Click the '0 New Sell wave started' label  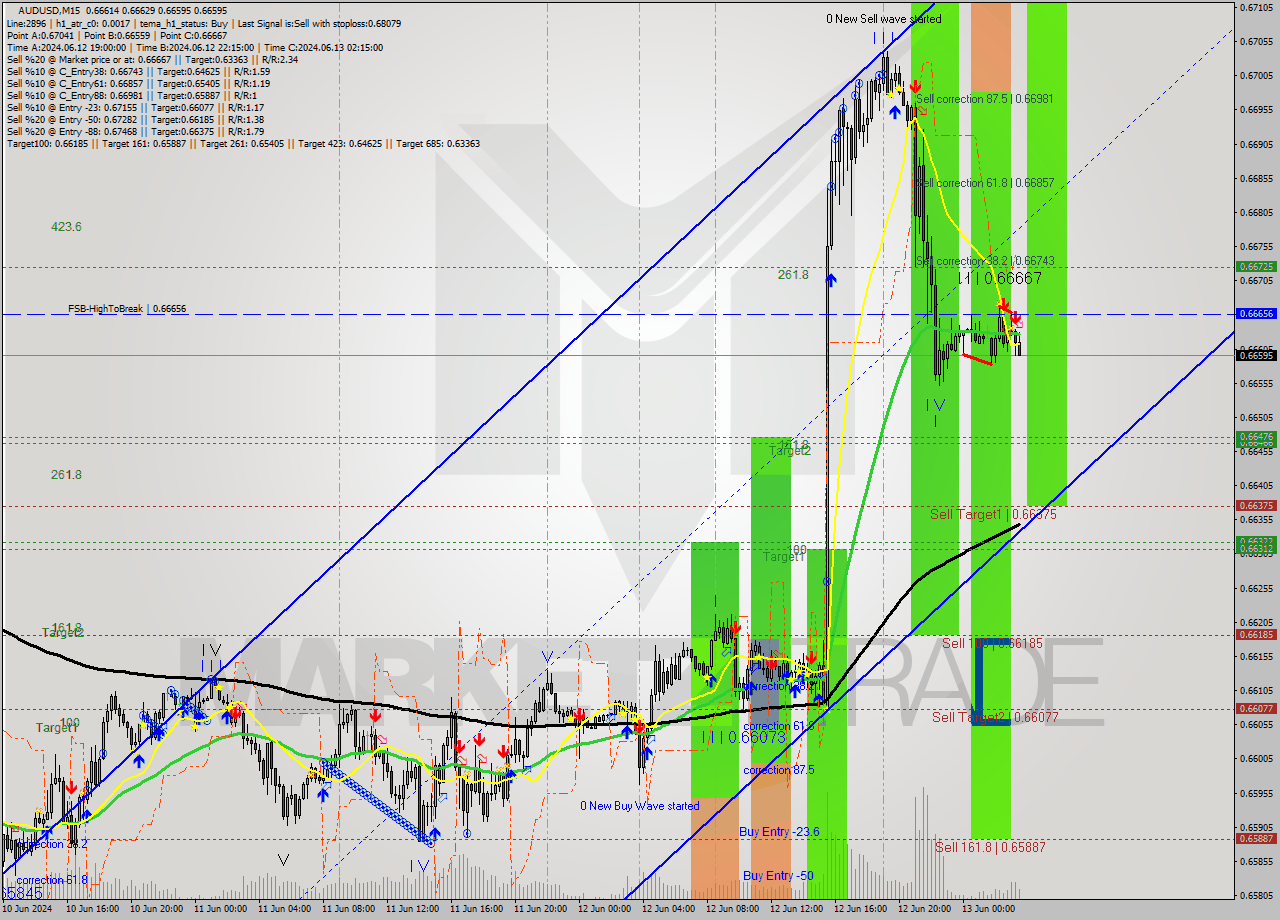883,19
